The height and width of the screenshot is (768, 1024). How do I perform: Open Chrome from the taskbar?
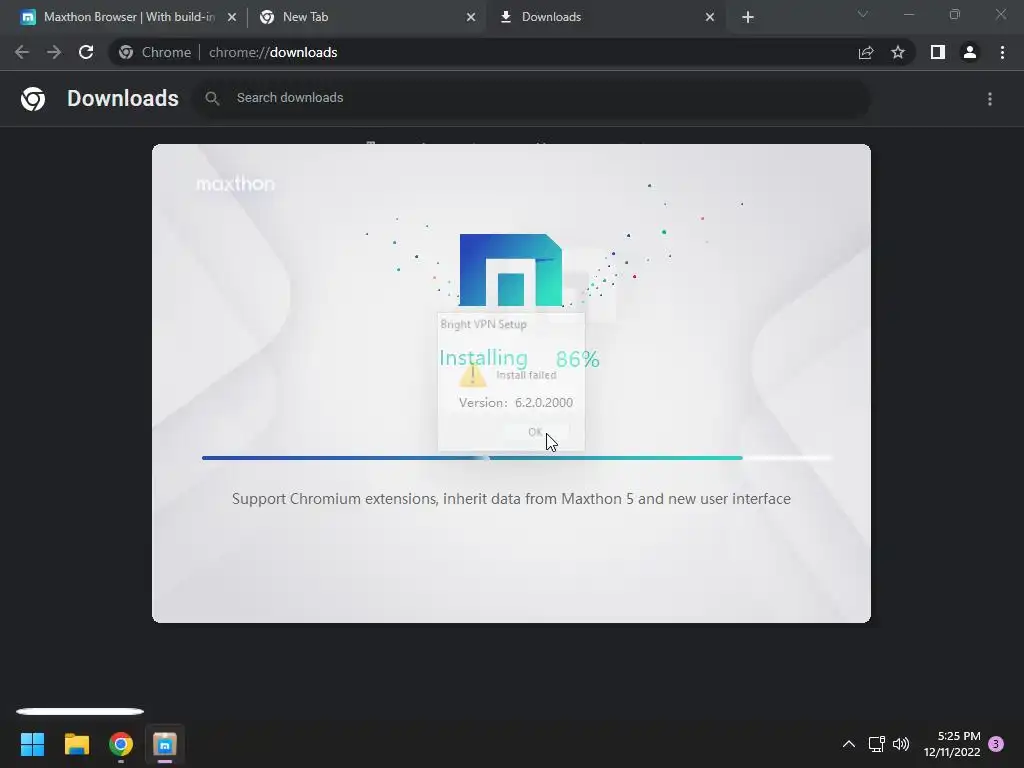(121, 744)
